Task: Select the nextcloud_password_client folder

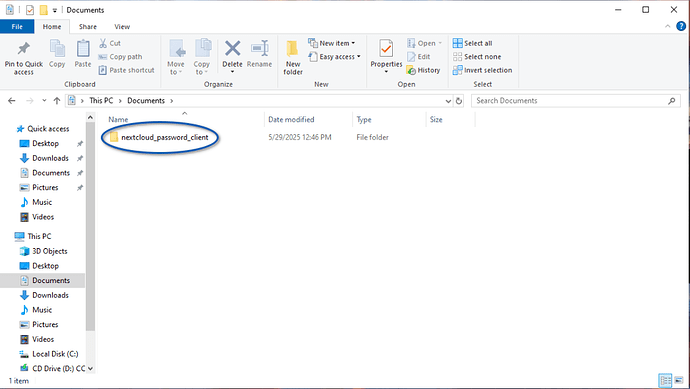Action: (x=159, y=137)
